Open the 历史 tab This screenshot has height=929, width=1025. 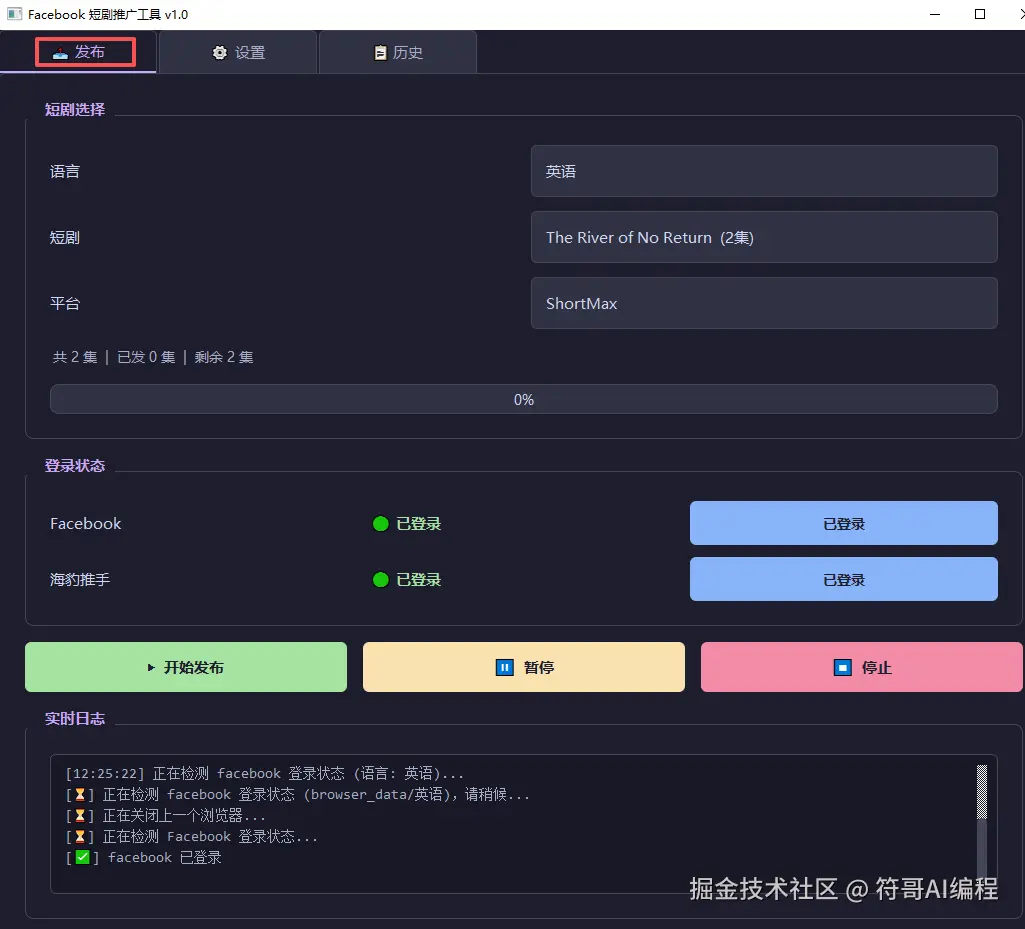[397, 52]
